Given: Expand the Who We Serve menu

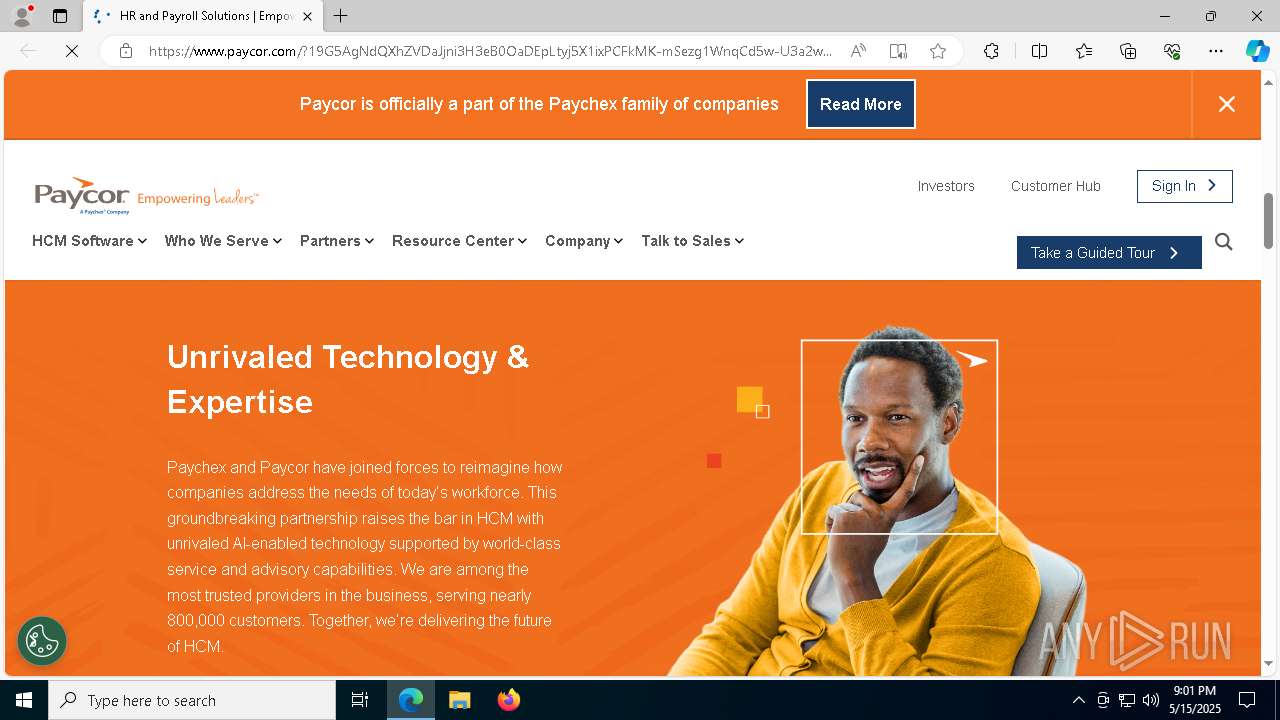Looking at the screenshot, I should pos(223,241).
